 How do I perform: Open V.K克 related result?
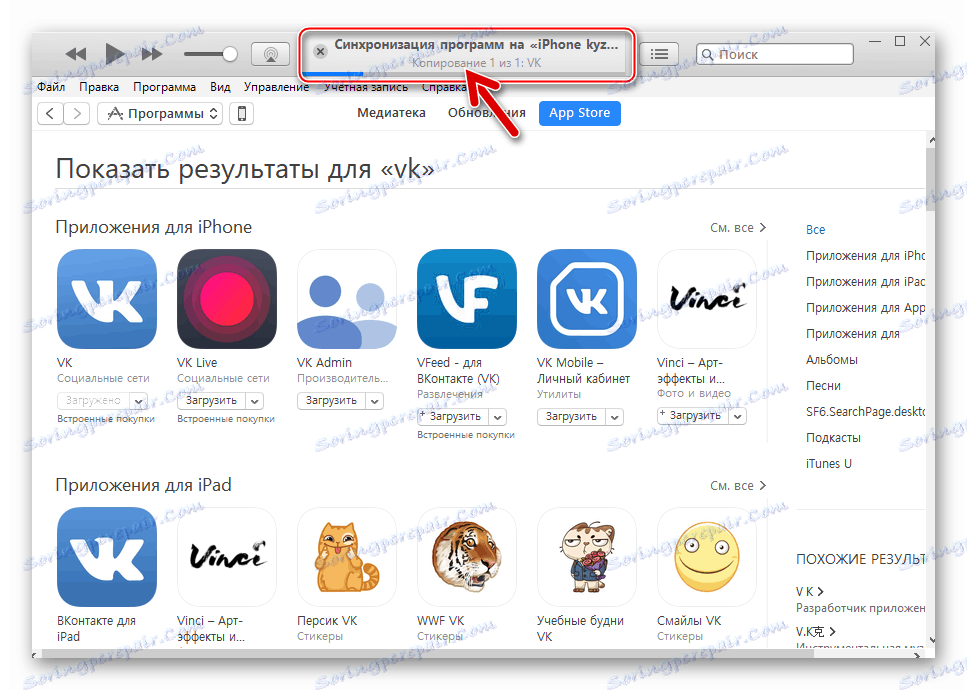pyautogui.click(x=815, y=631)
